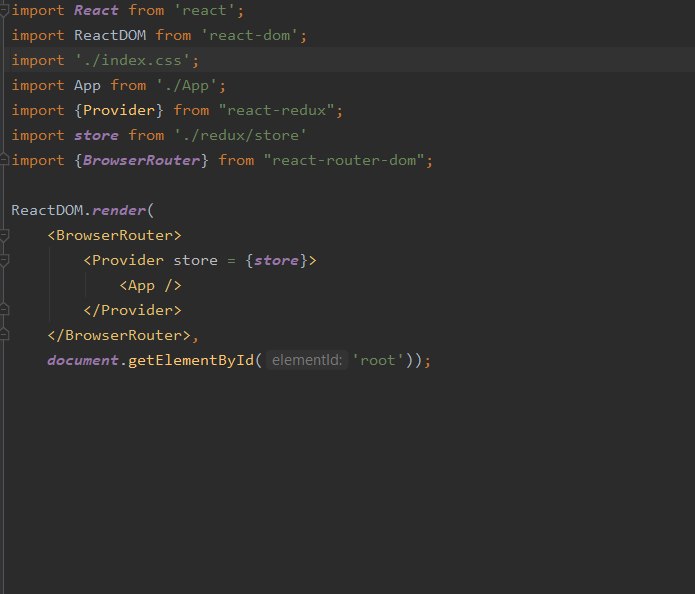Collapse the imports block fold marker at the first import line

coord(4,11)
